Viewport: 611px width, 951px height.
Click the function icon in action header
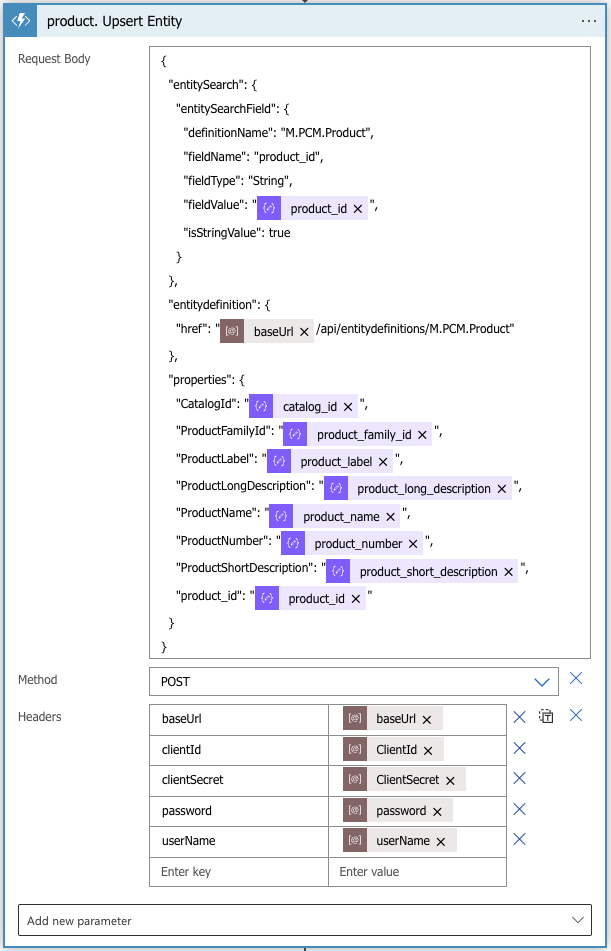[x=21, y=21]
